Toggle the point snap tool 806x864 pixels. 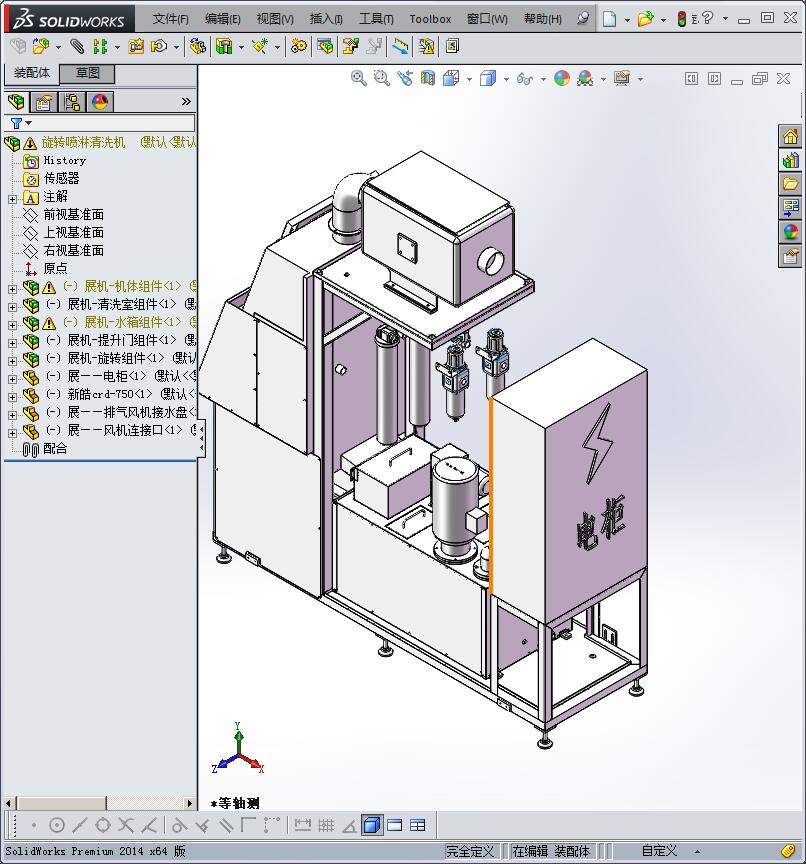point(34,825)
